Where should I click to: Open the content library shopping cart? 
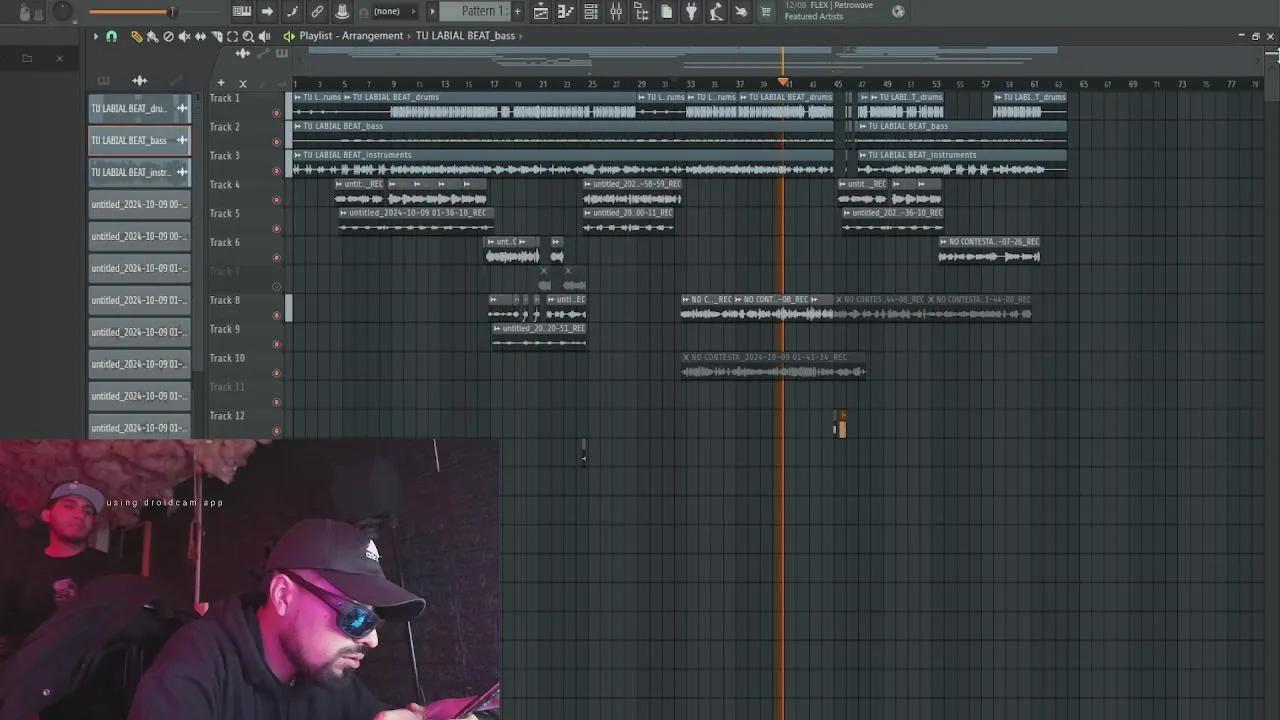pos(766,12)
